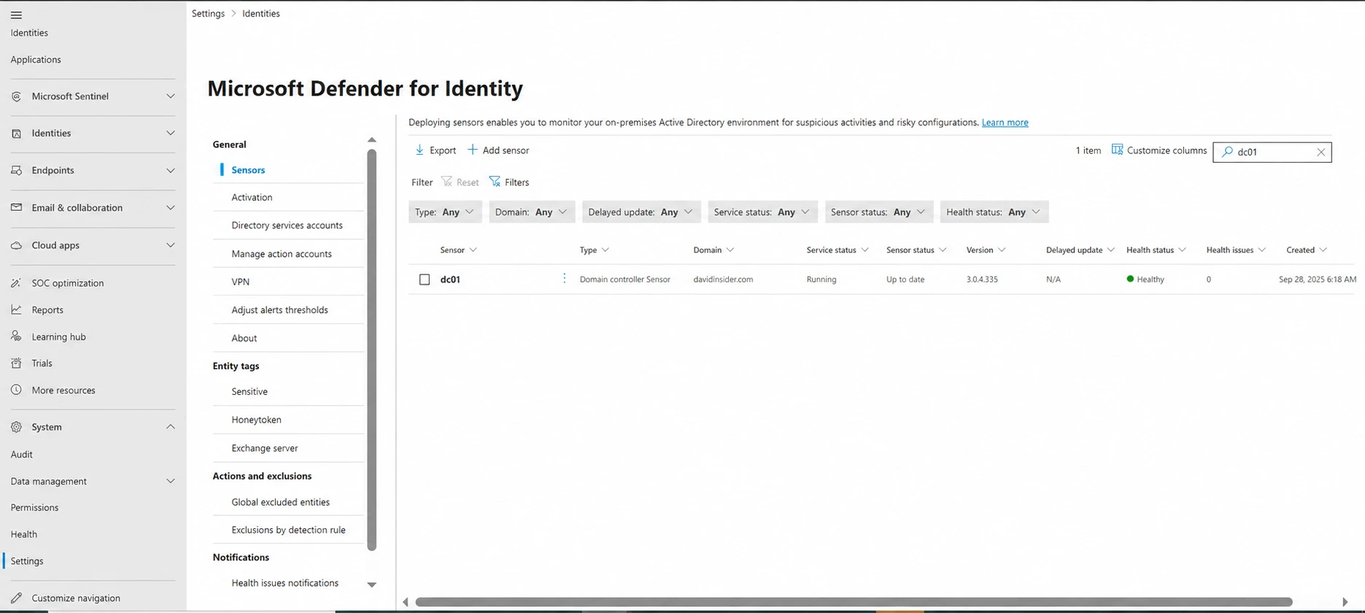Click the Customize navigation pencil icon
This screenshot has height=613, width=1365.
[16, 598]
